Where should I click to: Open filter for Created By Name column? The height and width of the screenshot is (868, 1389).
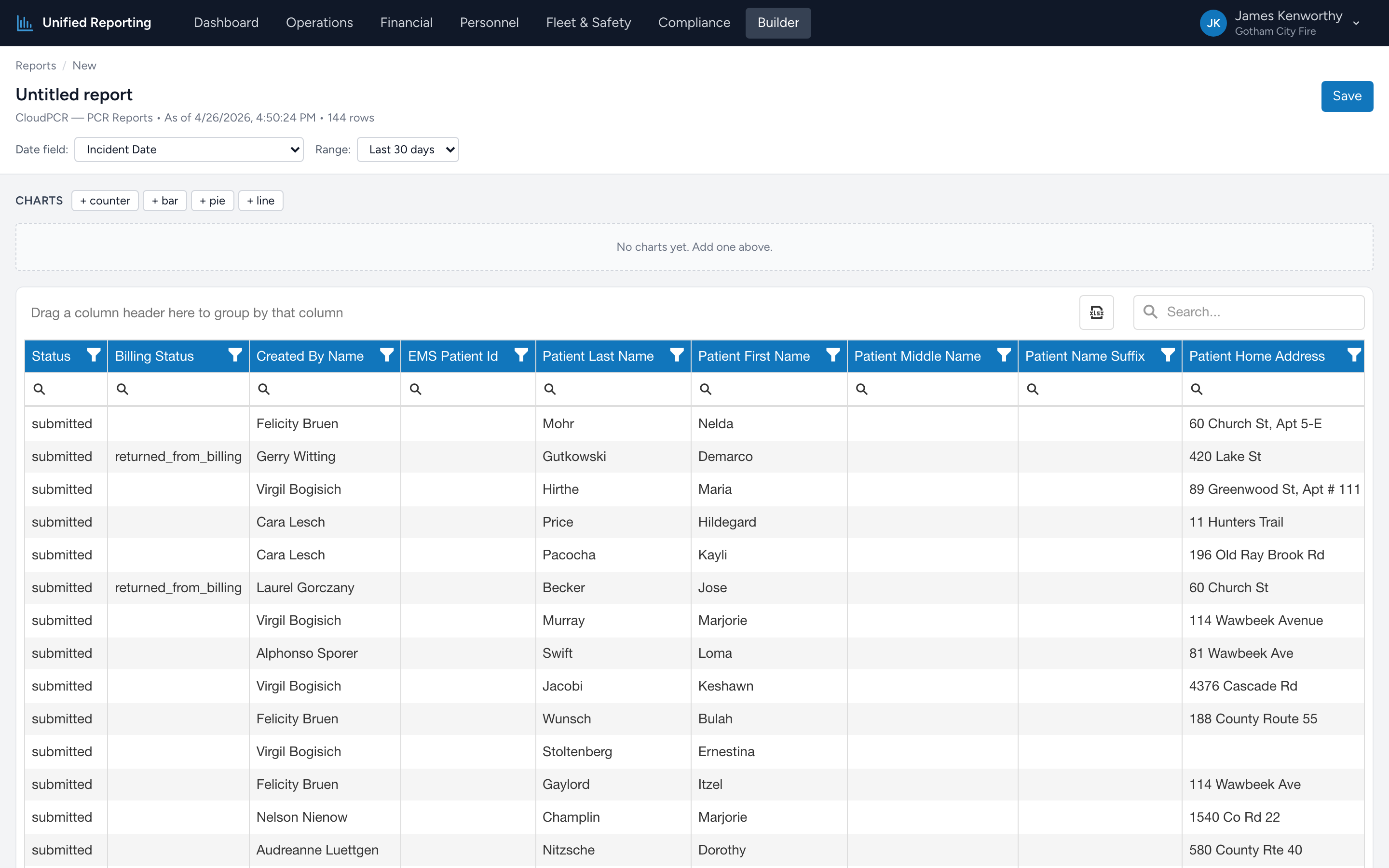(387, 355)
